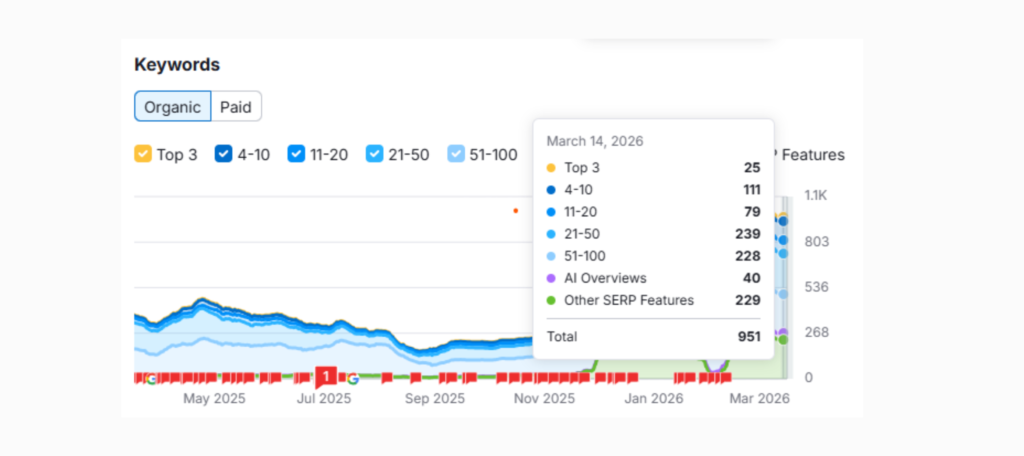Hide the 51-100 series via checkbox
The image size is (1024, 456).
[x=456, y=155]
